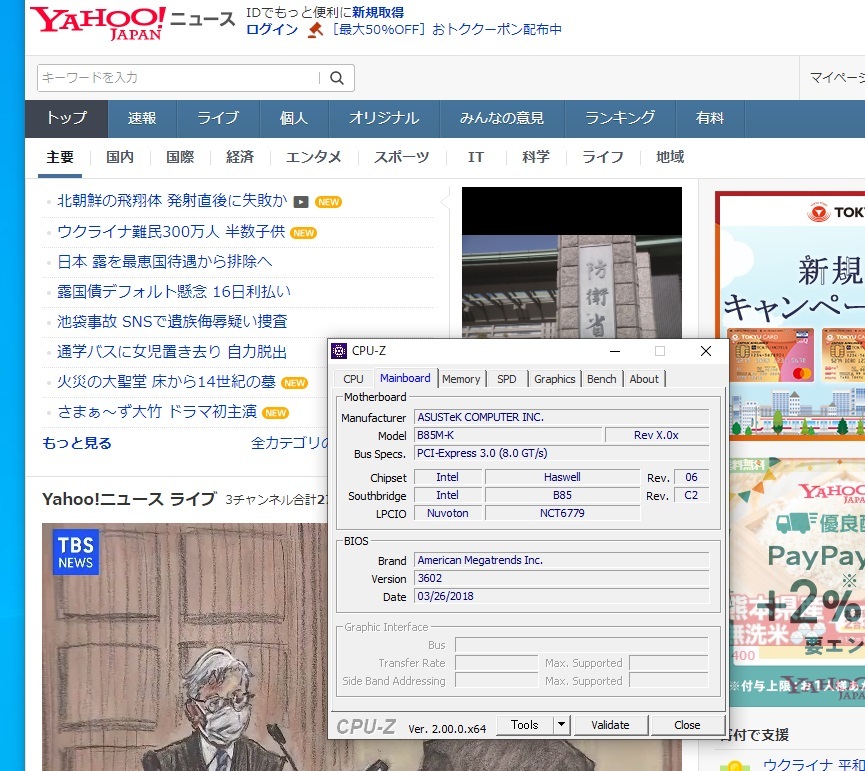This screenshot has height=771, width=865.
Task: Click the マイページ link at top right
Action: click(x=837, y=78)
